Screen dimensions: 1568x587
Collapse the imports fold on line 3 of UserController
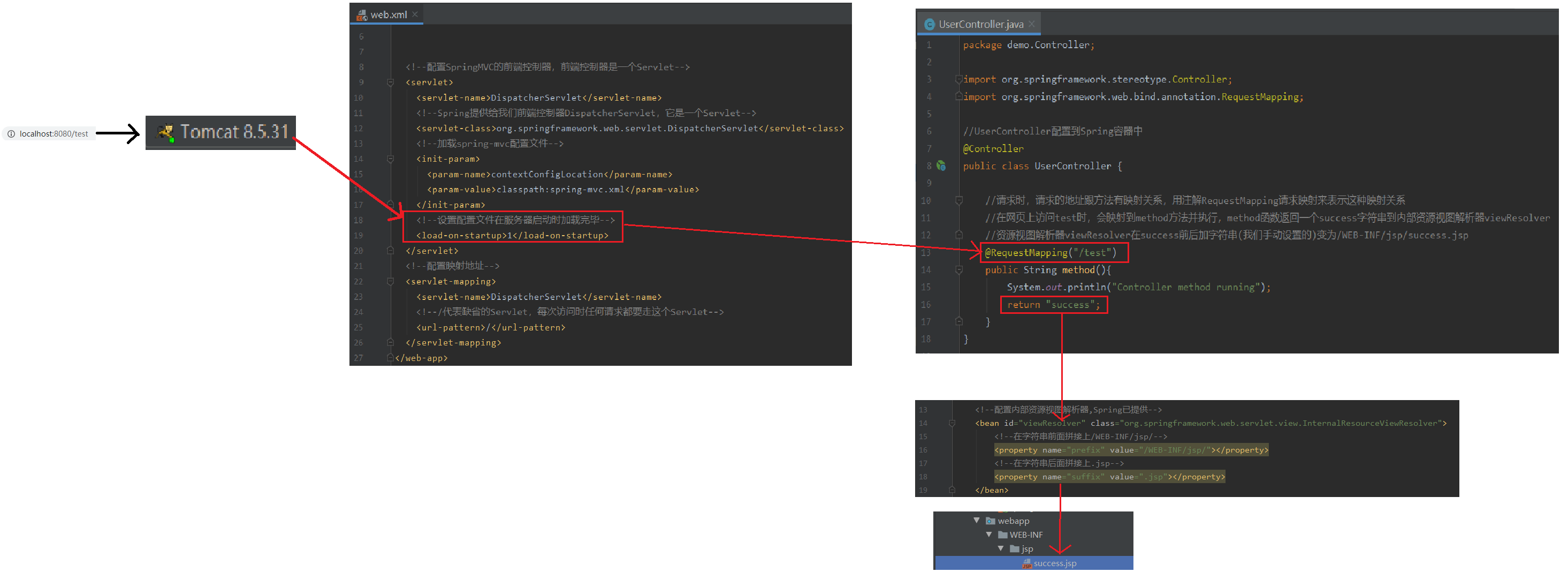click(x=958, y=79)
